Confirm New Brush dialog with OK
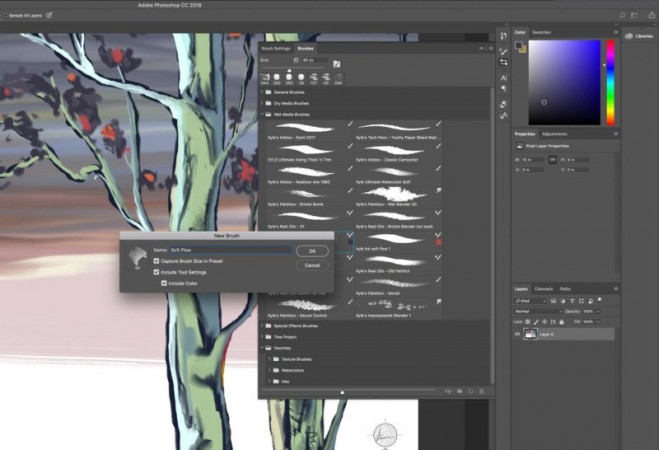 coord(312,251)
